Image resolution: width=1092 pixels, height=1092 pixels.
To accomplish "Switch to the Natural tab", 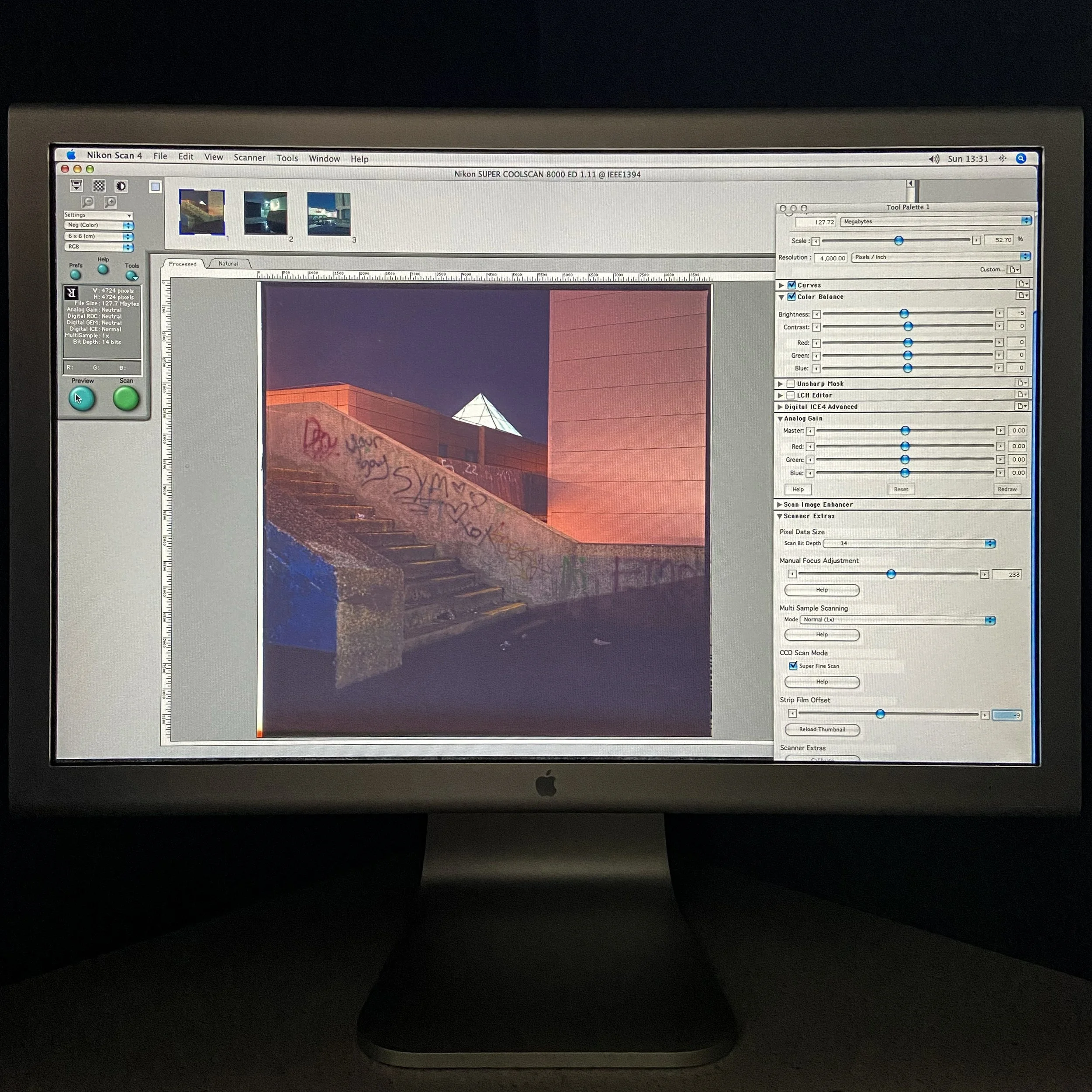I will click(x=228, y=263).
